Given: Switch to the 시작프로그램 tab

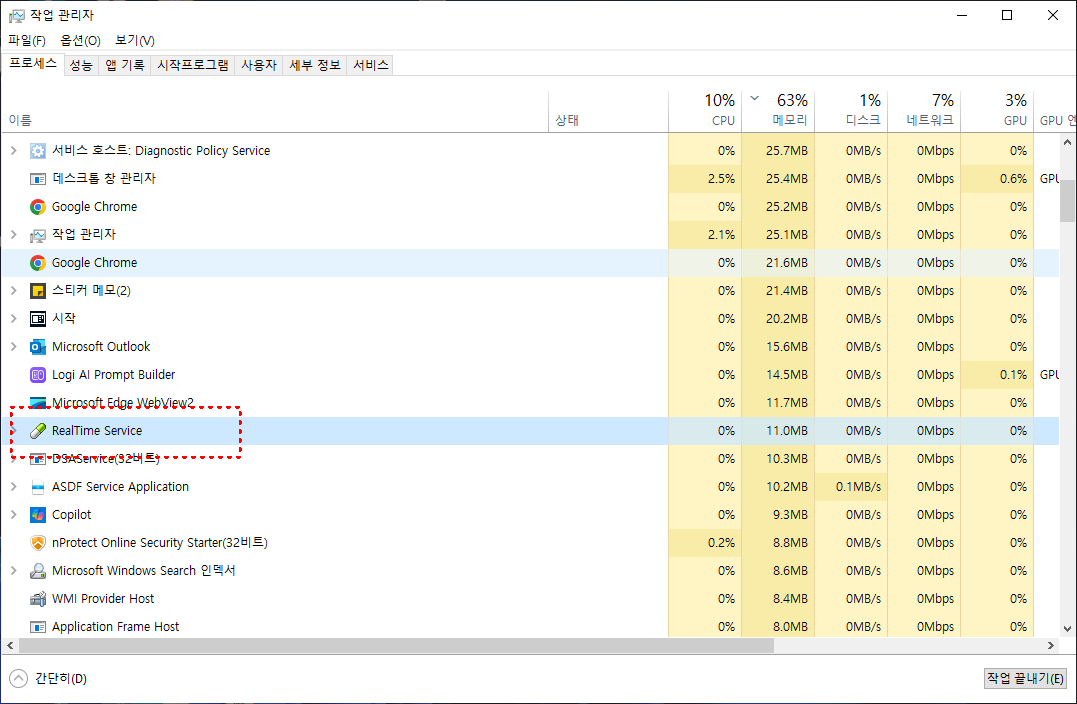Looking at the screenshot, I should point(193,65).
